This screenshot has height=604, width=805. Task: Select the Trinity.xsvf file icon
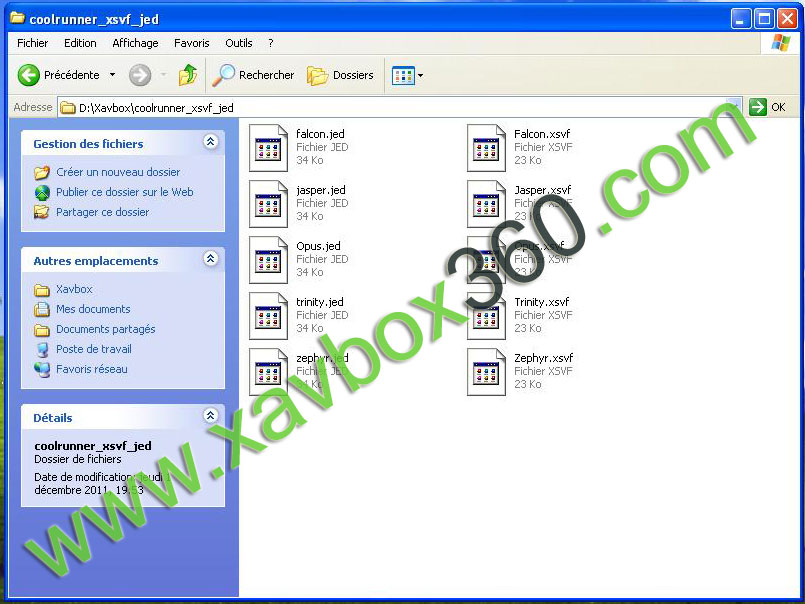pyautogui.click(x=486, y=316)
